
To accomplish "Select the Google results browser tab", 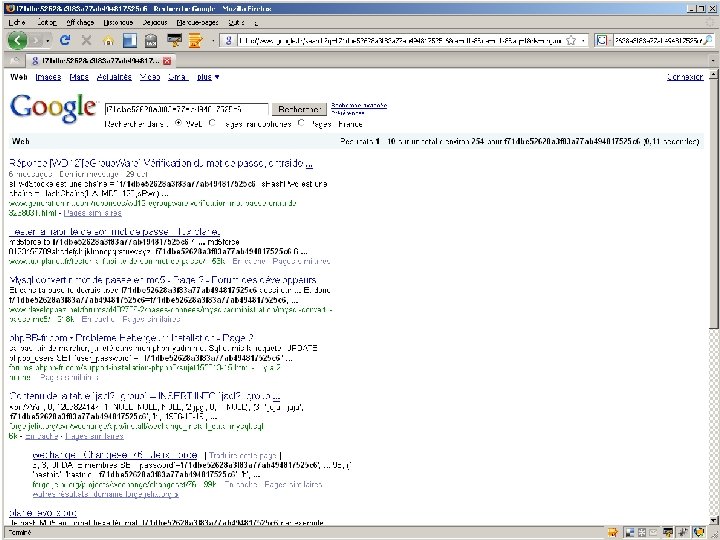I will pyautogui.click(x=99, y=61).
